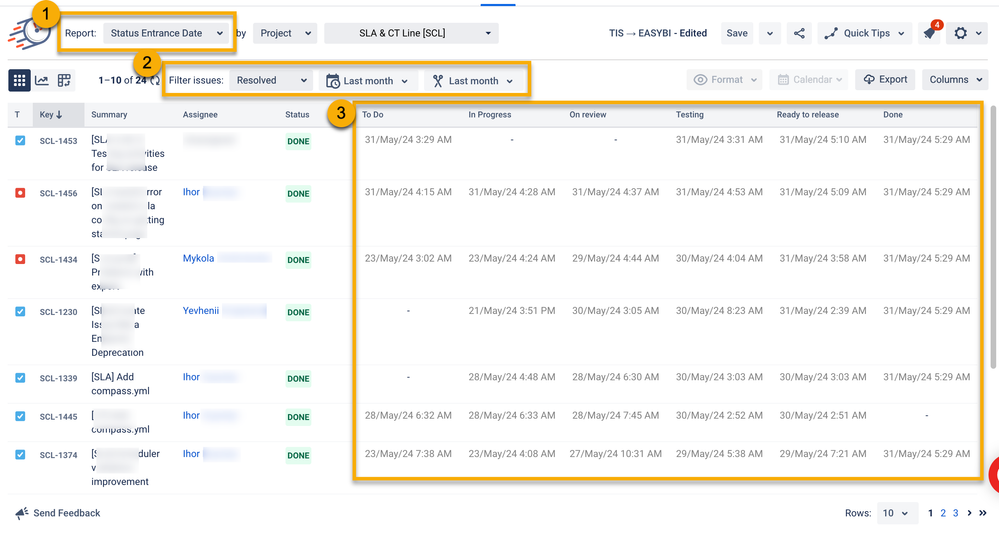Click the task type icon for SCL-1230
Viewport: 999px width, 535px height.
click(x=20, y=311)
